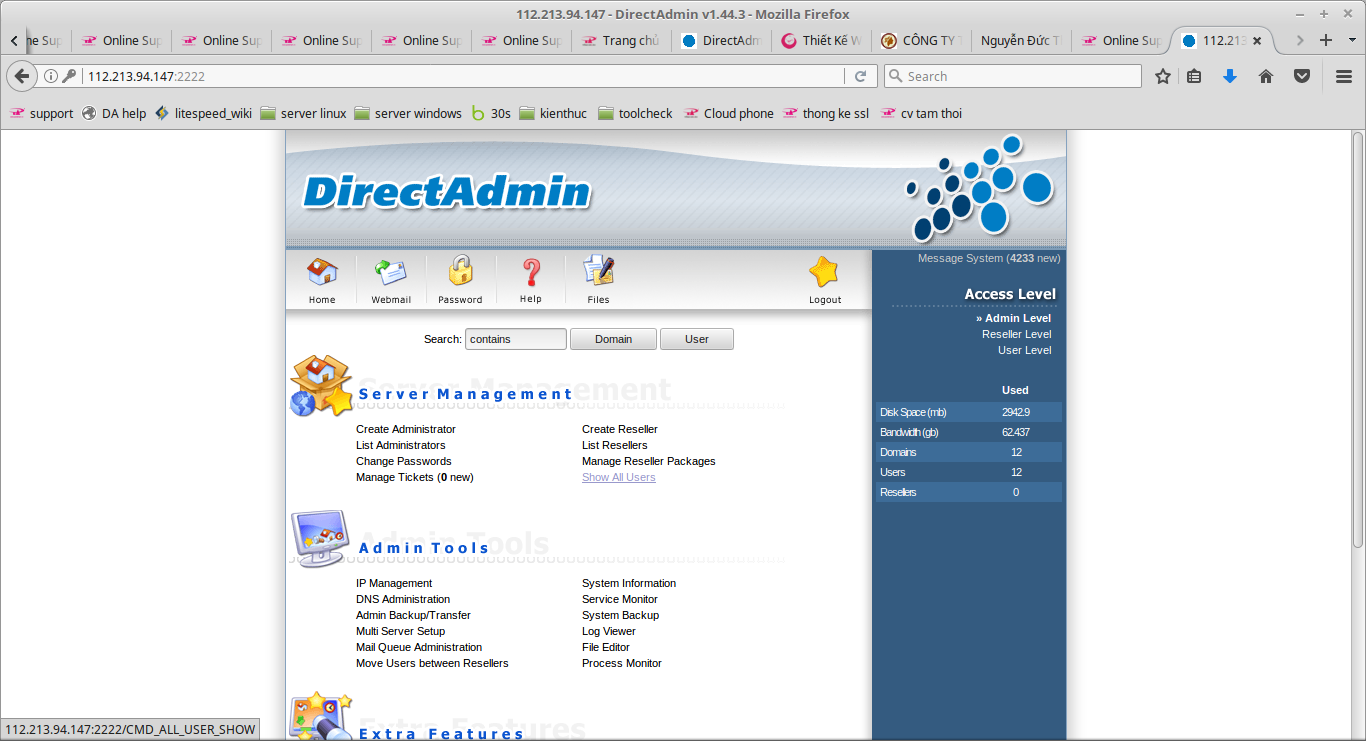The image size is (1366, 741).
Task: Switch to the Trang chủ tab
Action: [621, 41]
